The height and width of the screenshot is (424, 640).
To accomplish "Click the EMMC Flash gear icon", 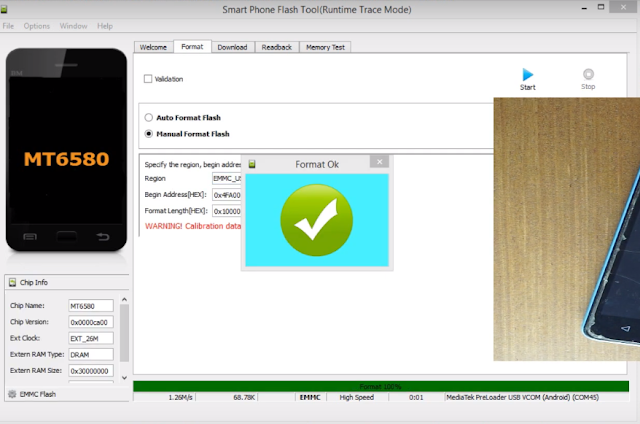I will coord(12,394).
